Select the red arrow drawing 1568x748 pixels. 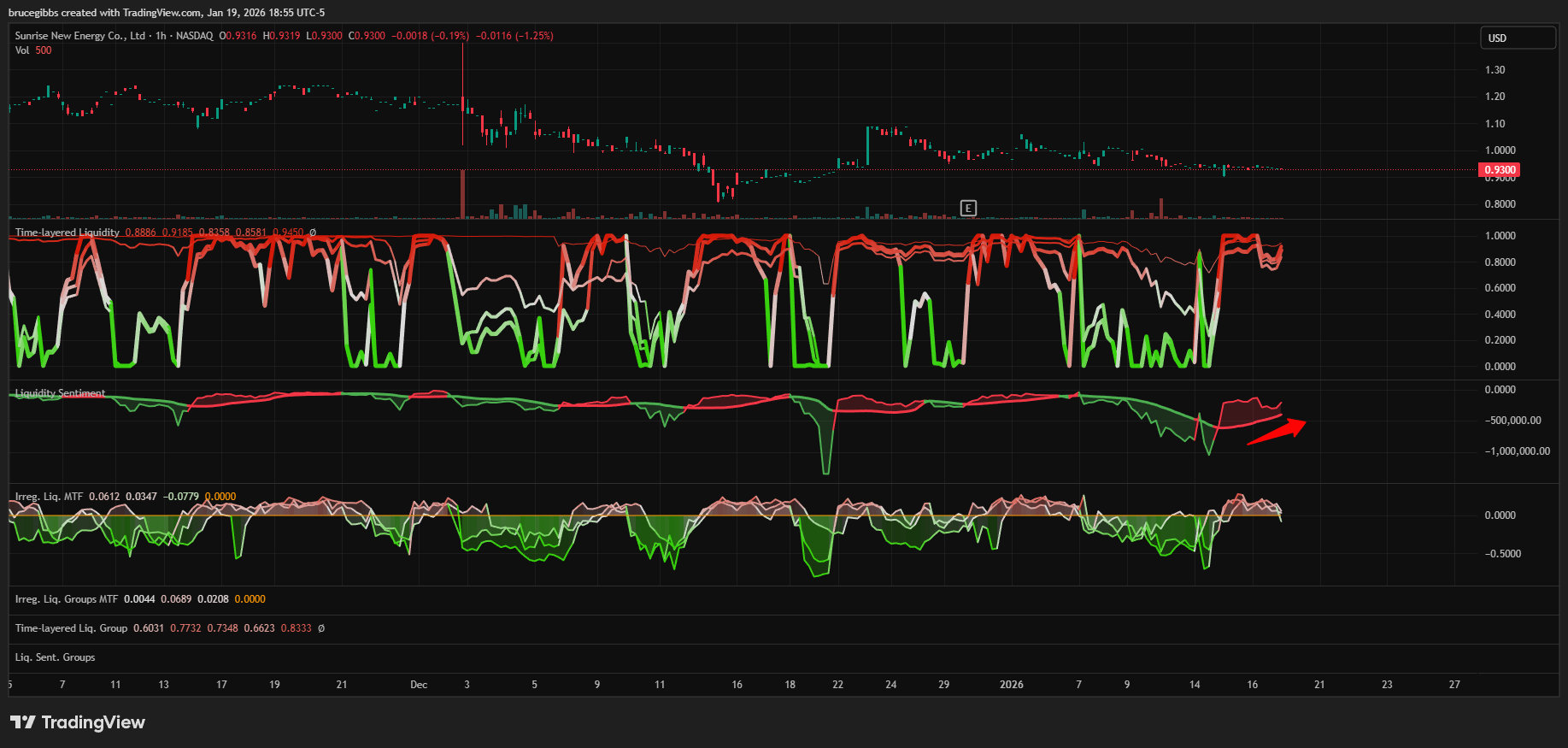point(1277,431)
